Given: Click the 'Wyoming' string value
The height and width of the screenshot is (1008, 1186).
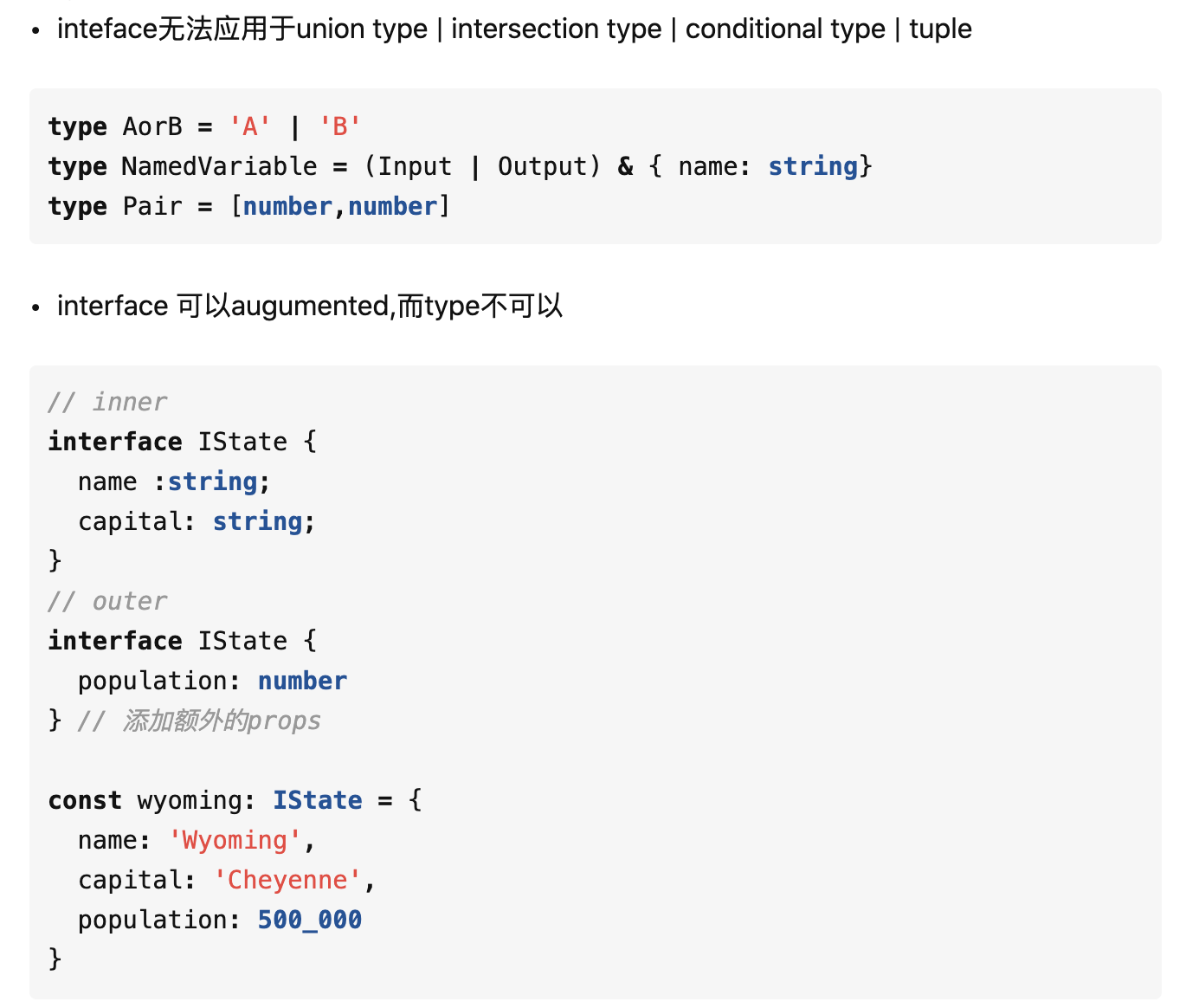Looking at the screenshot, I should click(x=235, y=840).
